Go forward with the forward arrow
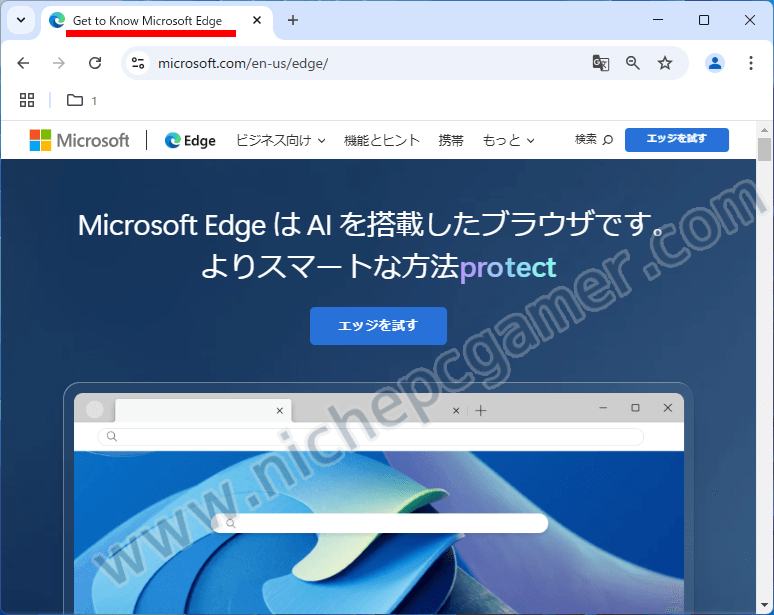The width and height of the screenshot is (774, 615). [59, 63]
